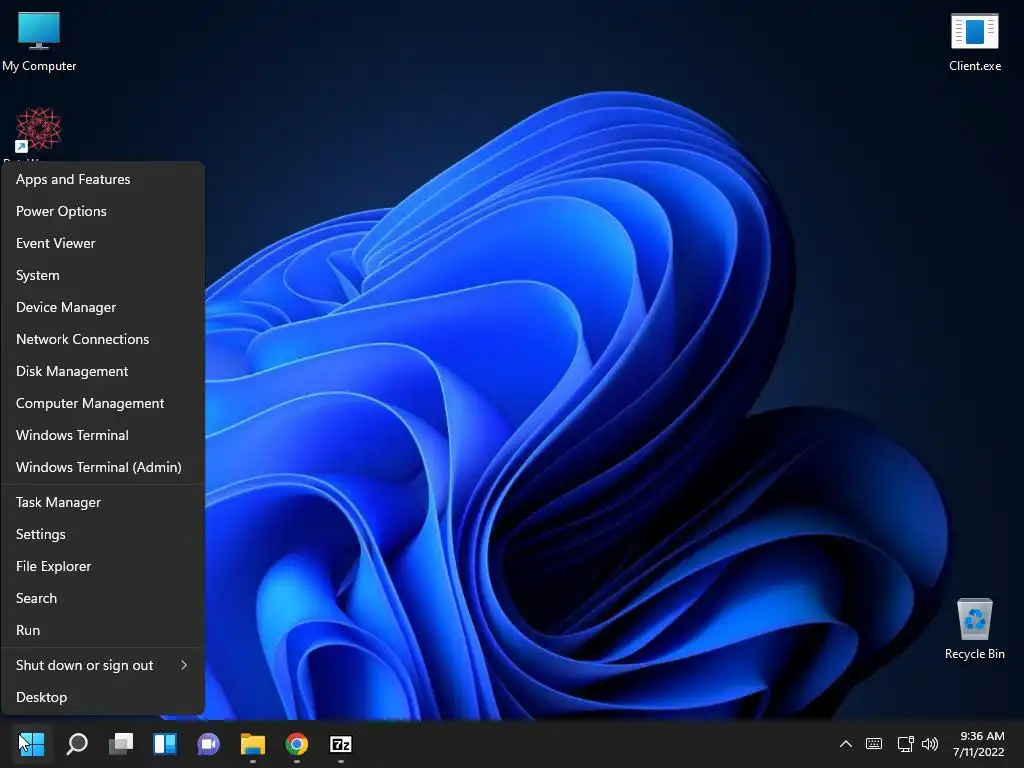Screen dimensions: 1024x768
Task: Open taskbar Search magnifier icon
Action: (x=77, y=744)
